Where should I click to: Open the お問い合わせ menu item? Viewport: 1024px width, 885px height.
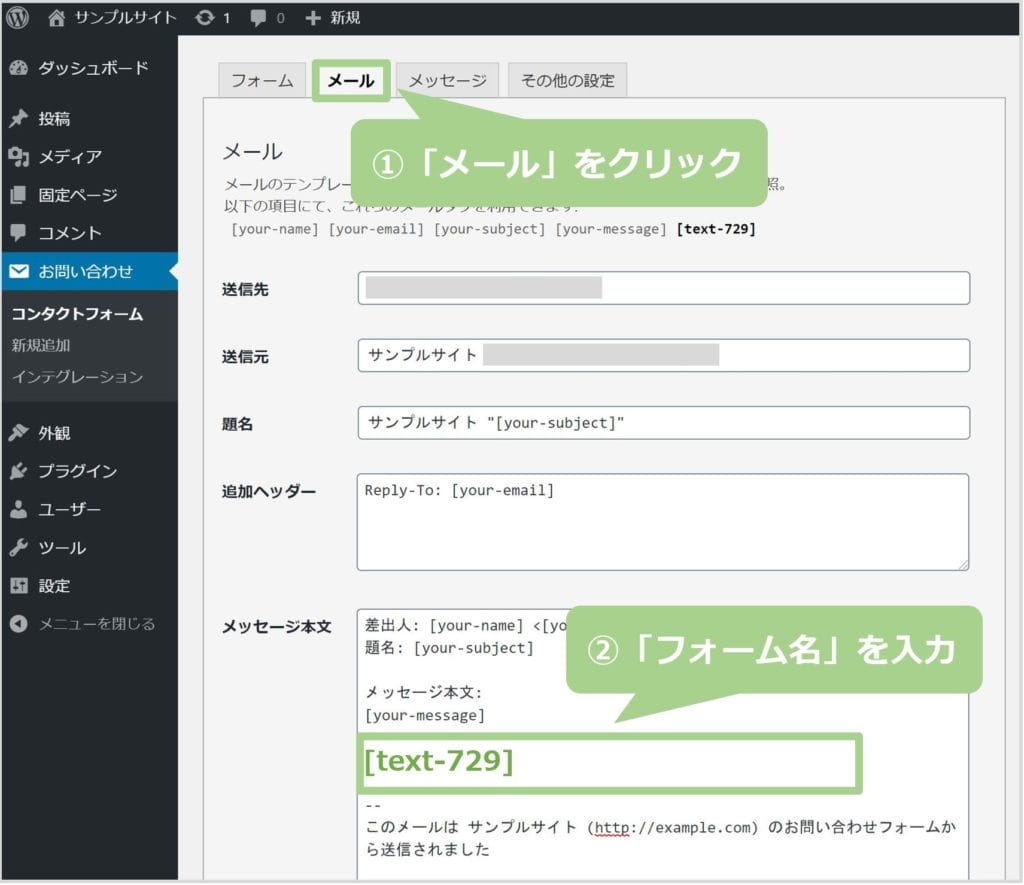click(x=89, y=271)
